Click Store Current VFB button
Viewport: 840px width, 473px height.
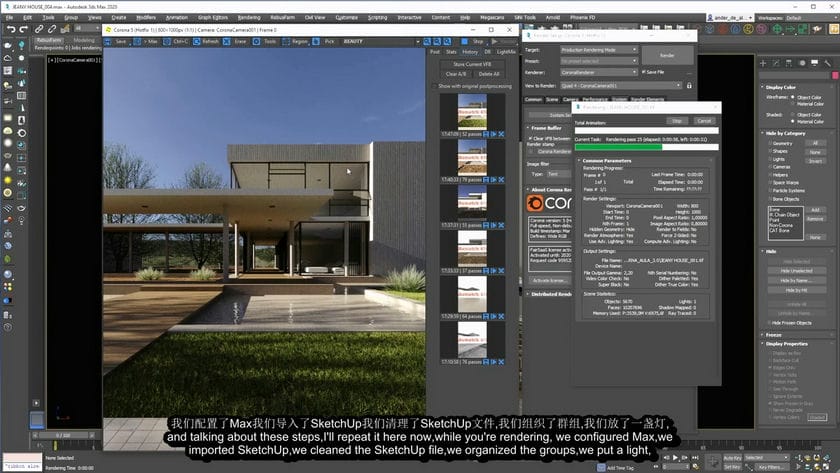pos(472,64)
